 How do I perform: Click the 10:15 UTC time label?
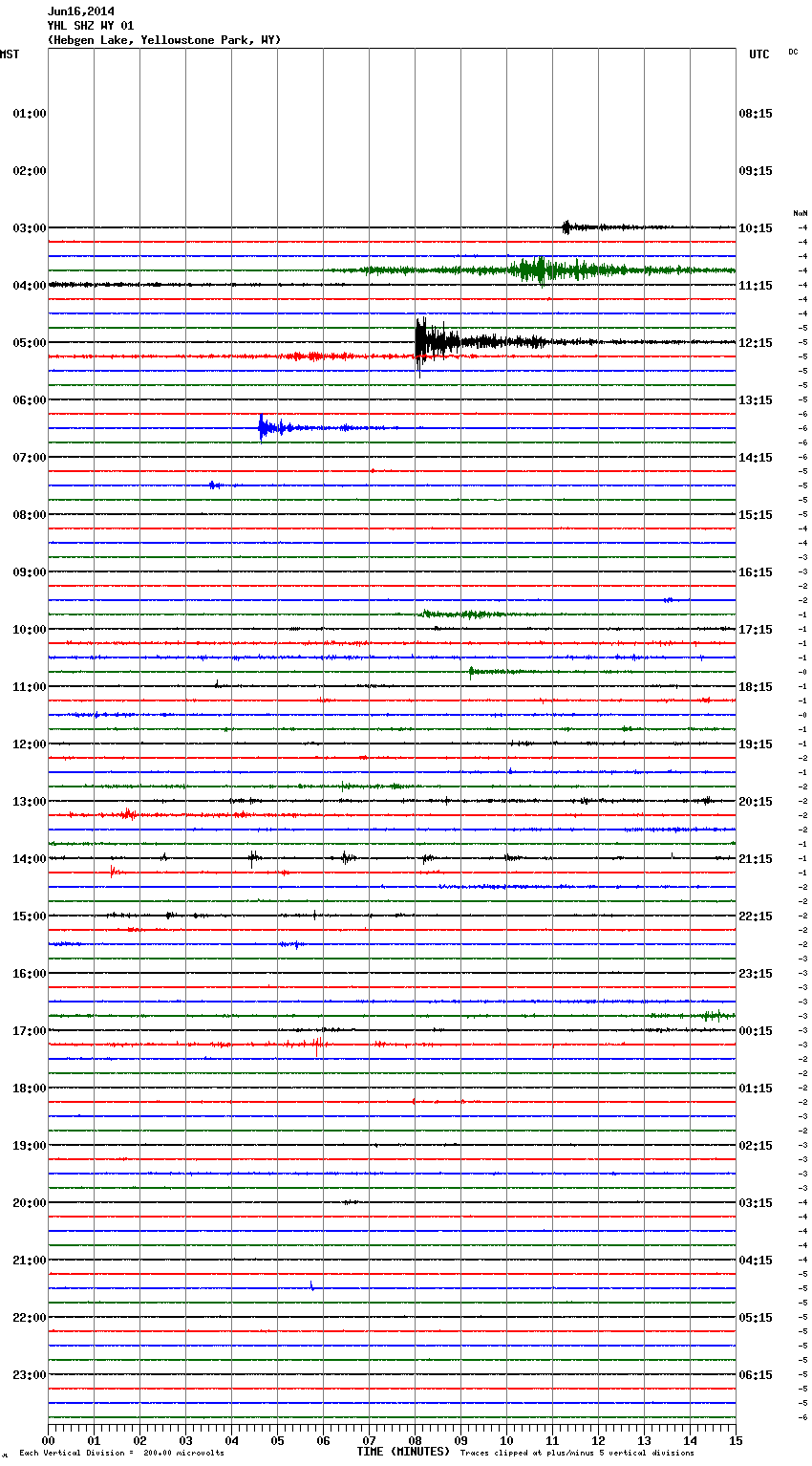tap(756, 228)
